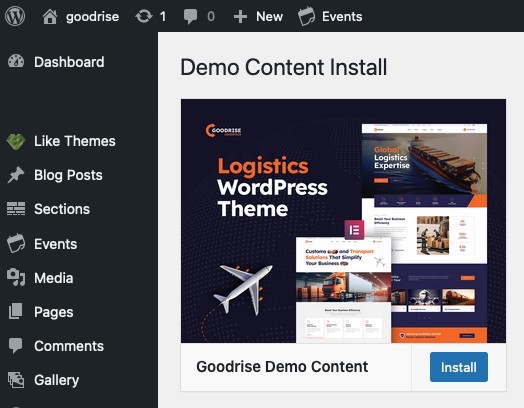Click the Goodrise demo preview thumbnail

(x=344, y=221)
